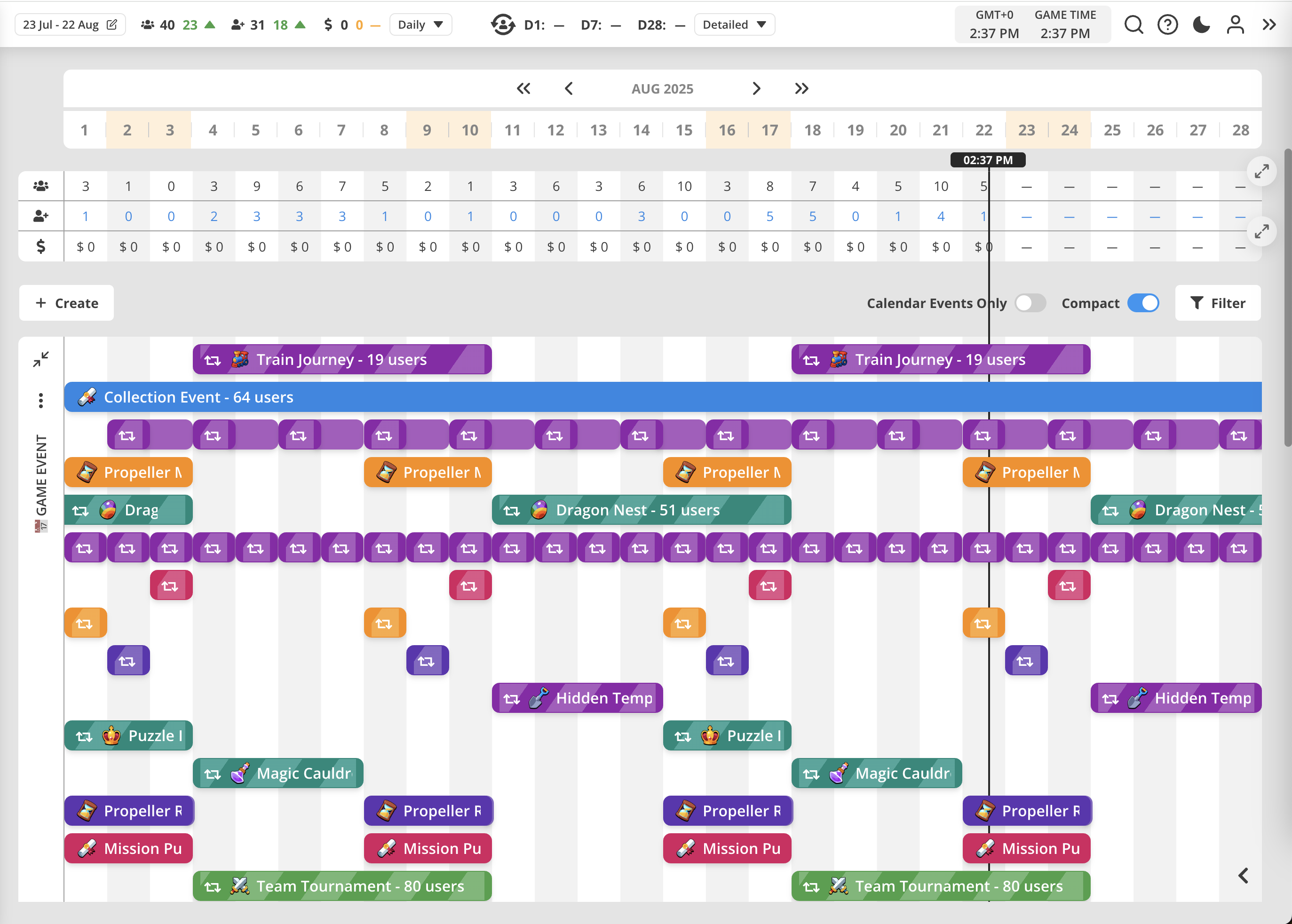Screen dimensions: 1292x924
Task: Click the Create button
Action: coord(67,303)
